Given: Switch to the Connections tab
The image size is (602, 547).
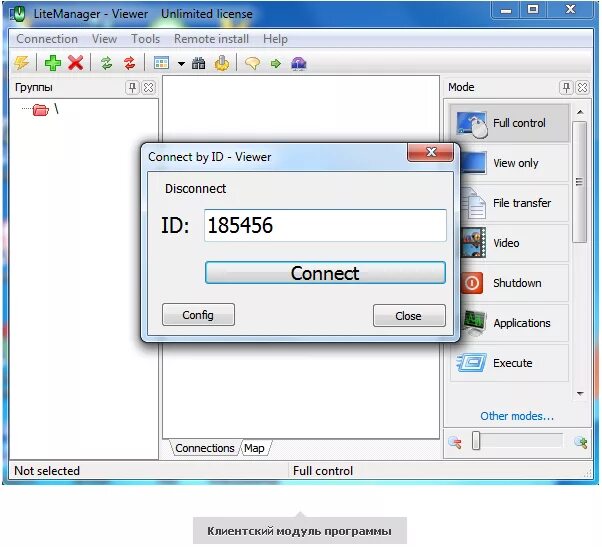Looking at the screenshot, I should pyautogui.click(x=205, y=448).
